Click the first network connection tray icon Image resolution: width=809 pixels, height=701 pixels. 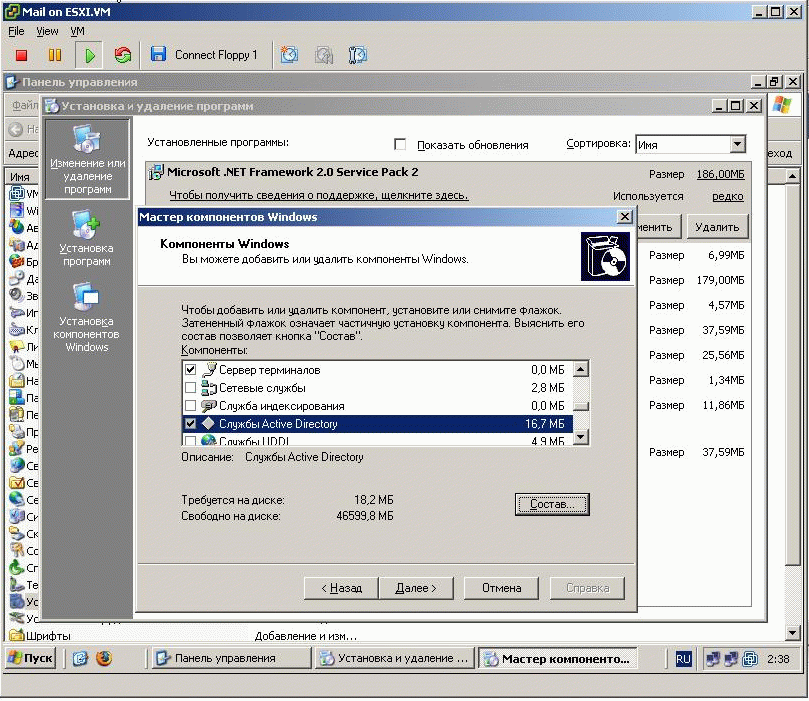click(x=713, y=659)
